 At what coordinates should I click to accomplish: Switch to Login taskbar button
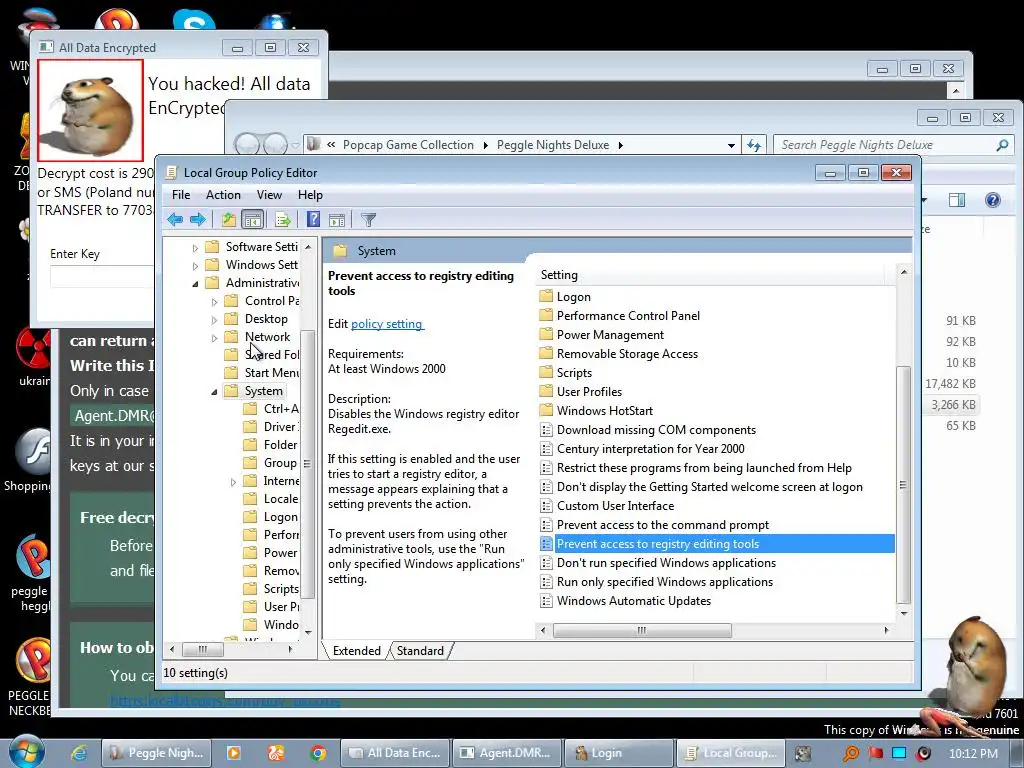pos(618,753)
